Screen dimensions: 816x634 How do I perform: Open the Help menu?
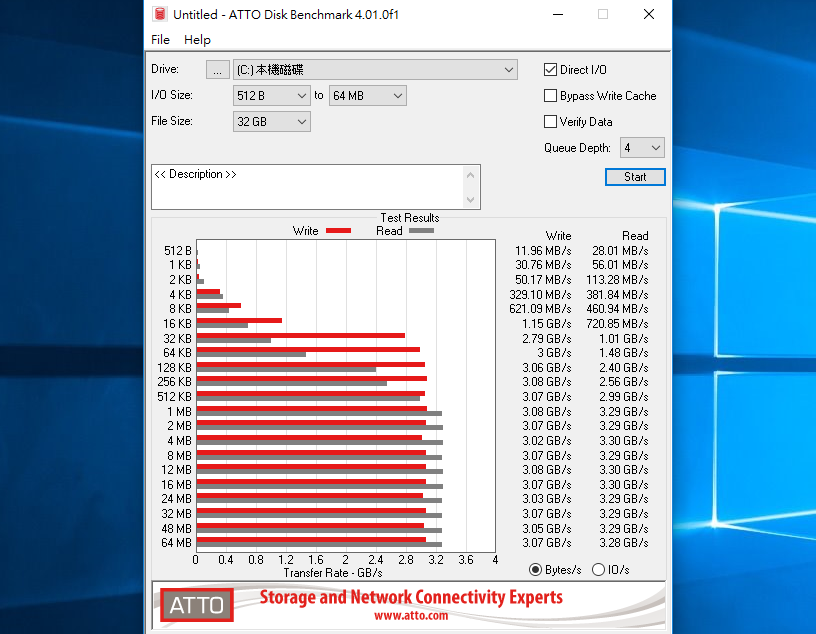(197, 40)
